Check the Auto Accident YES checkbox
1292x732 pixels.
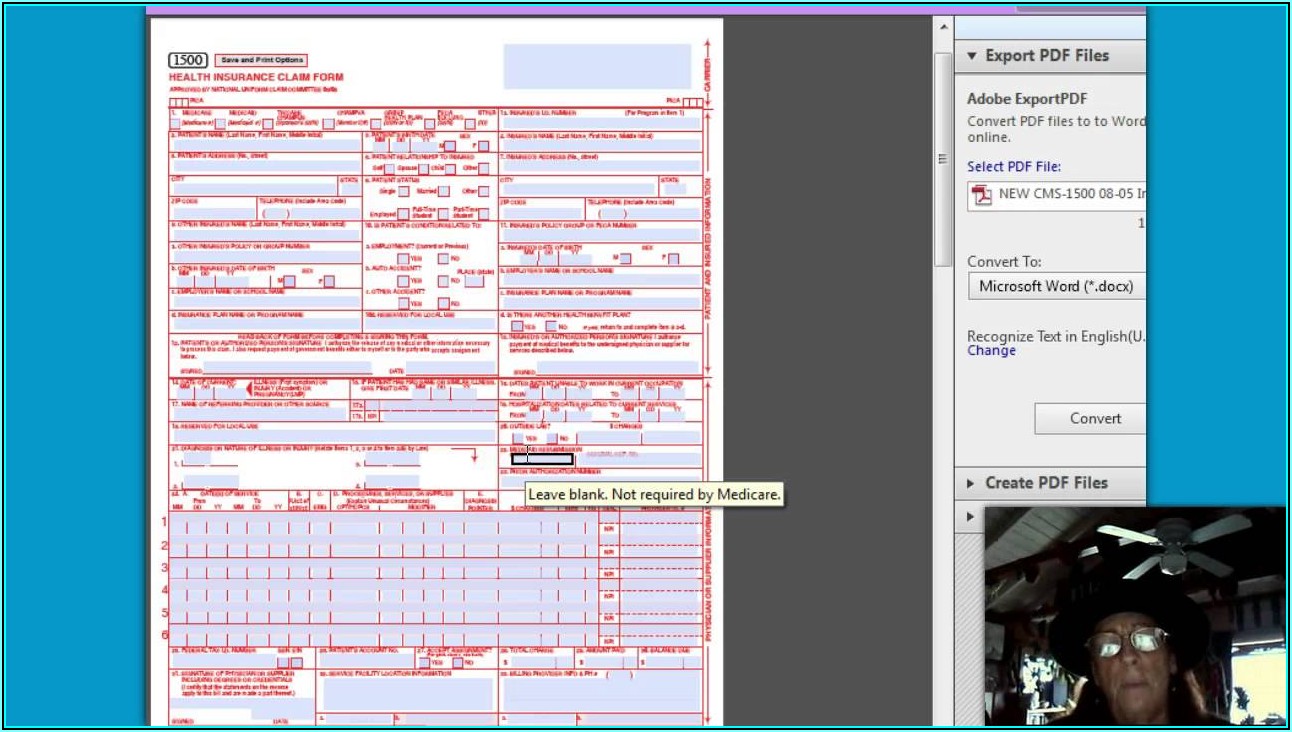pos(403,281)
